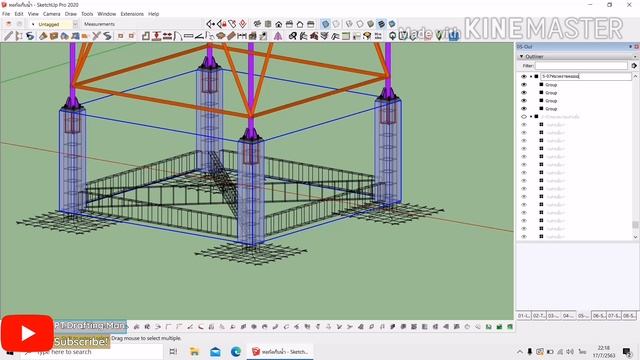
Task: Click the Front view house icon
Action: point(278,24)
